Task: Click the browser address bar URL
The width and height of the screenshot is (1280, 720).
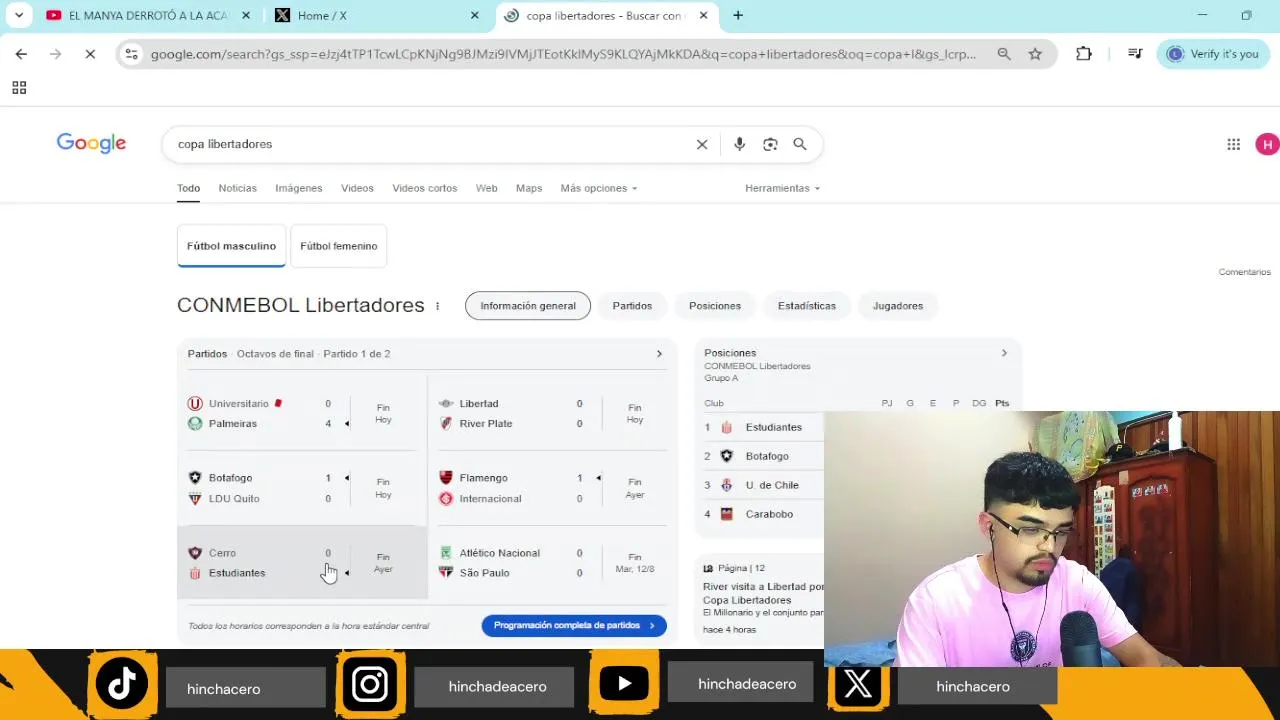Action: tap(563, 54)
